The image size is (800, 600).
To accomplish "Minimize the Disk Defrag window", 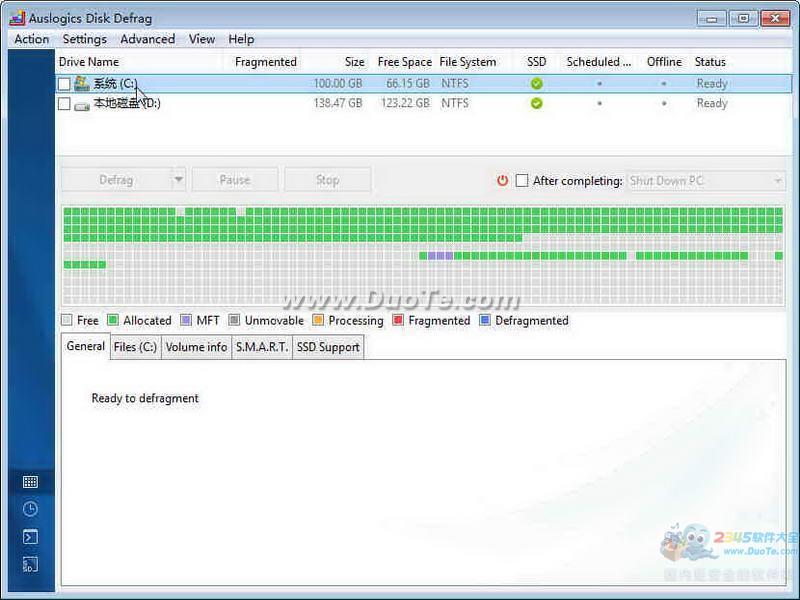I will [712, 19].
